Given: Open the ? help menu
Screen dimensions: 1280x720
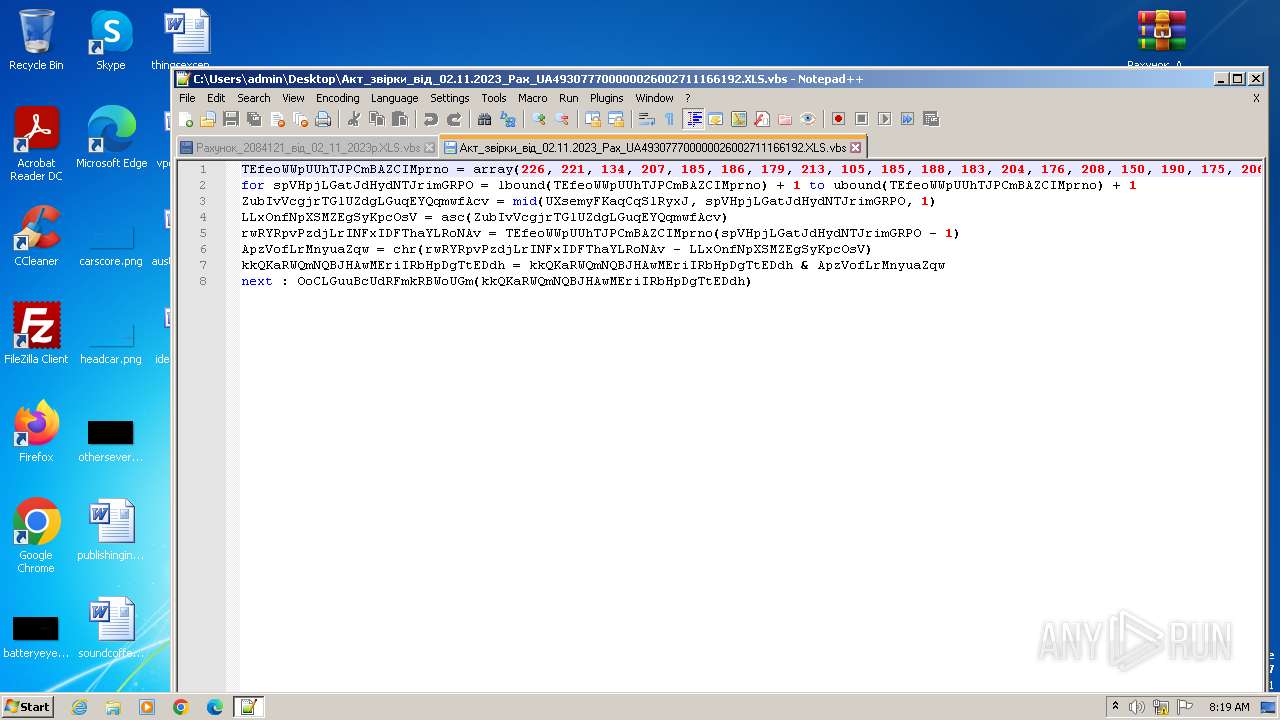Looking at the screenshot, I should tap(688, 98).
